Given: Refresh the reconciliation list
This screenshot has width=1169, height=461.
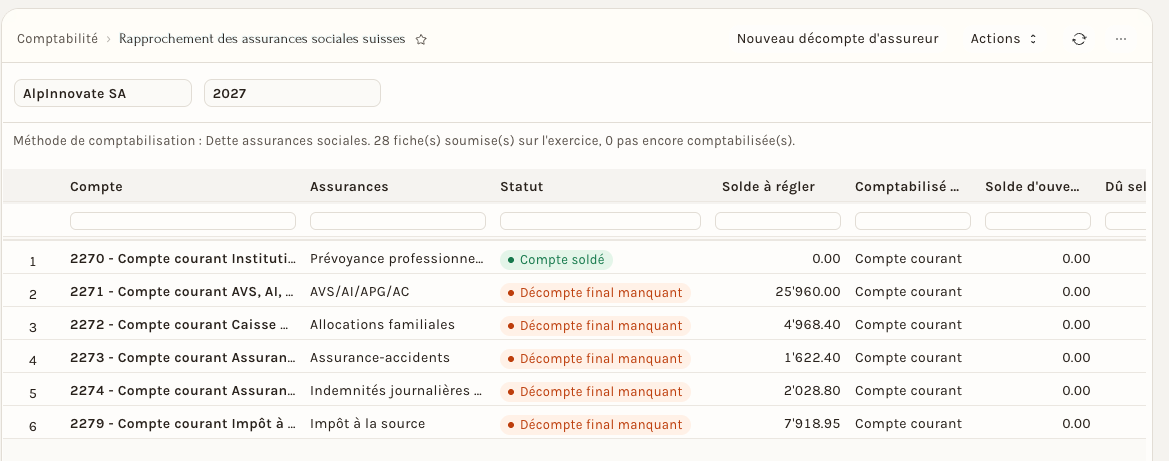Looking at the screenshot, I should pyautogui.click(x=1079, y=39).
